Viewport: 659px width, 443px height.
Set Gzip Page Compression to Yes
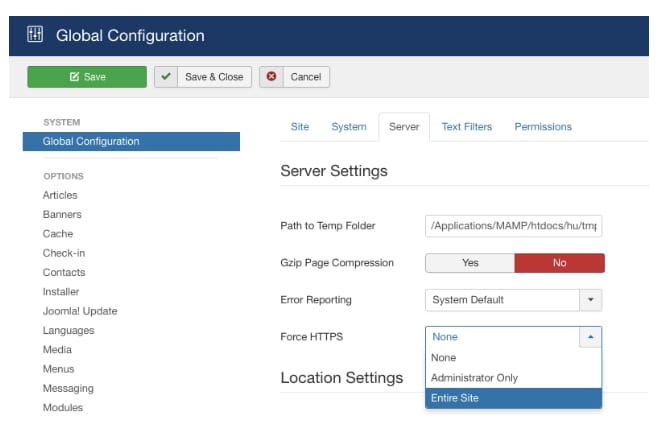coord(470,263)
